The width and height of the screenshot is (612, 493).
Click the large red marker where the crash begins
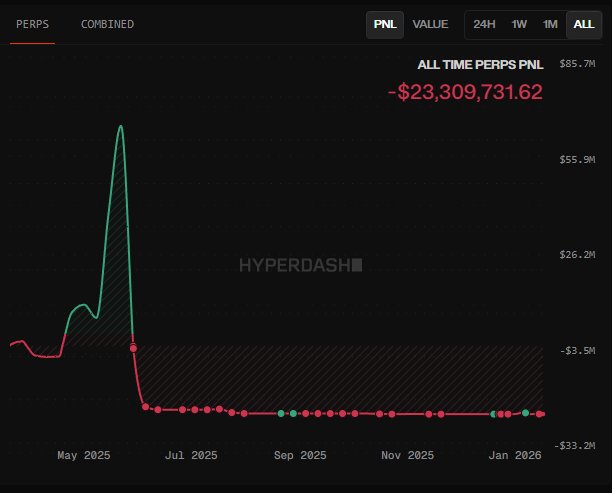point(133,348)
